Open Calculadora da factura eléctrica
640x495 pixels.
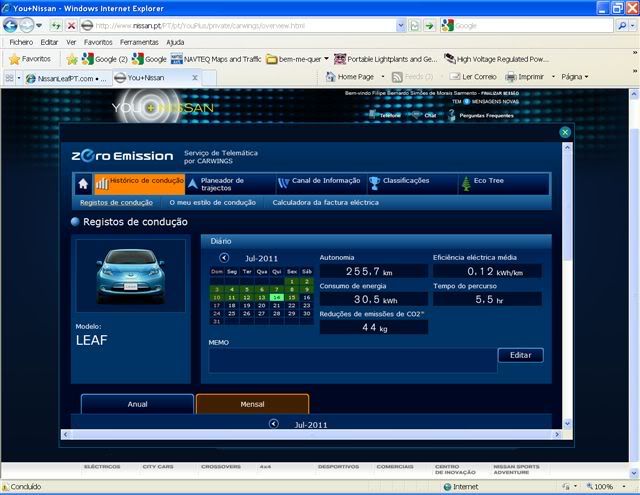pos(325,202)
